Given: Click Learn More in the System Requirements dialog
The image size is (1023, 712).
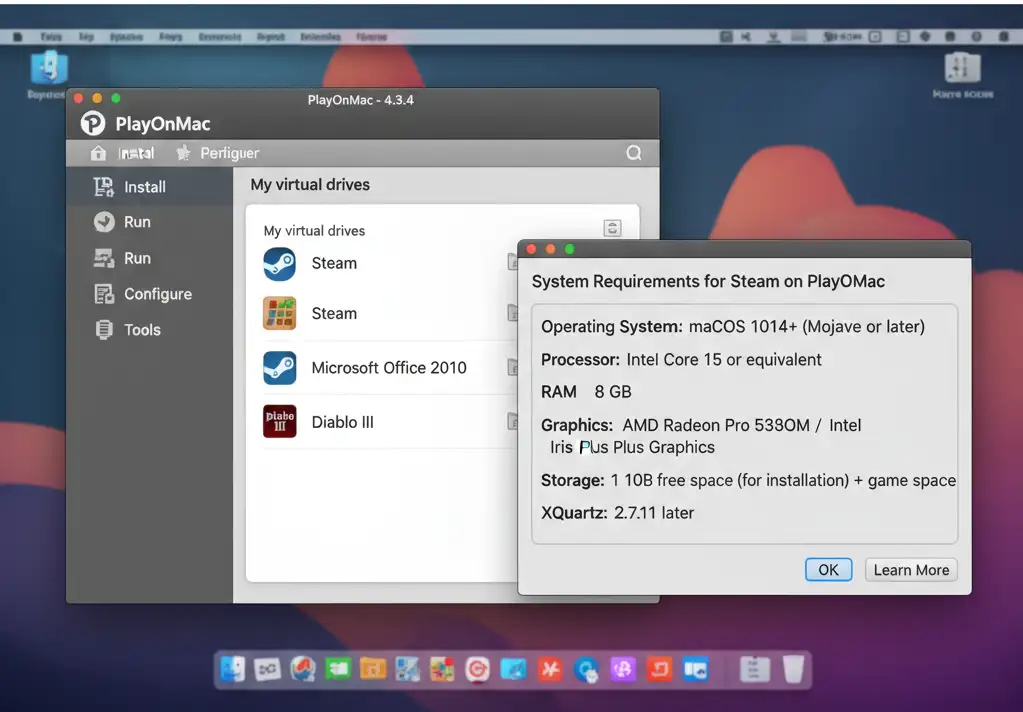Looking at the screenshot, I should (x=910, y=569).
